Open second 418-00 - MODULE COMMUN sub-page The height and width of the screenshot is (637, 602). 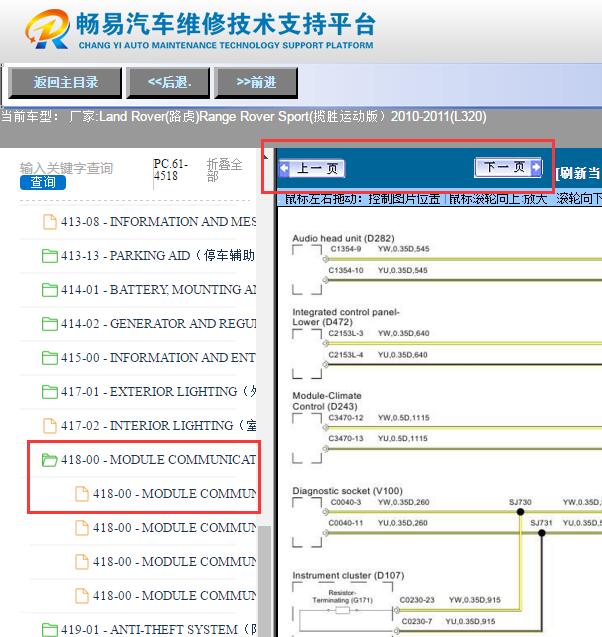point(175,528)
